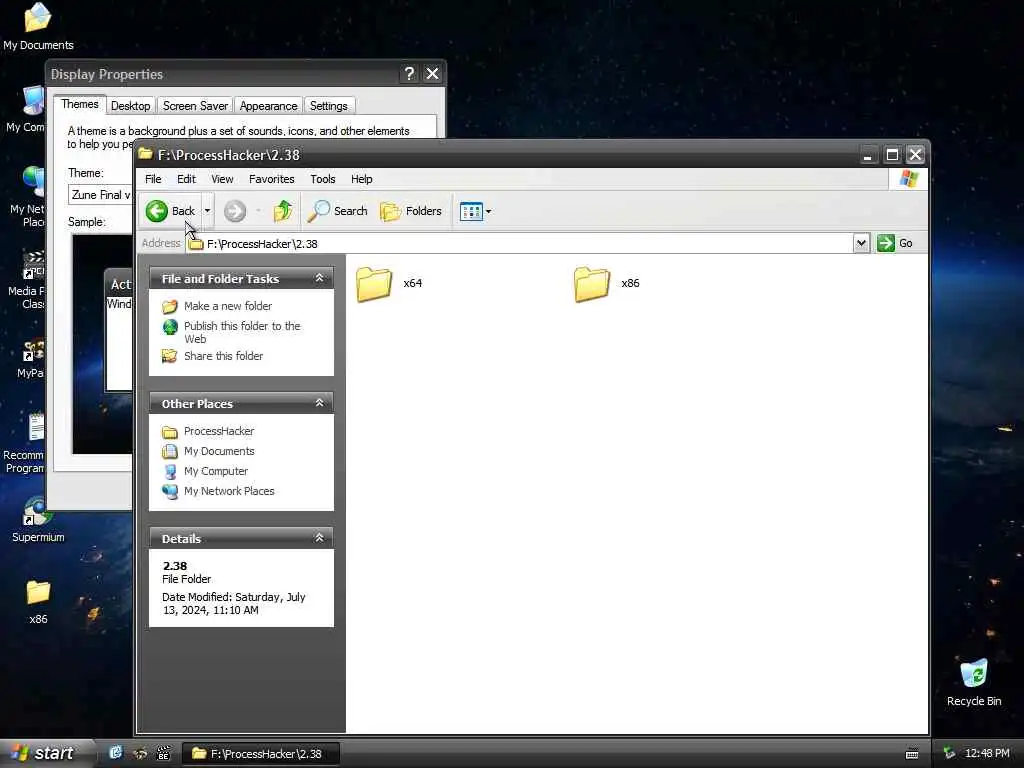Switch to Appearance tab
Viewport: 1024px width, 768px height.
(268, 106)
